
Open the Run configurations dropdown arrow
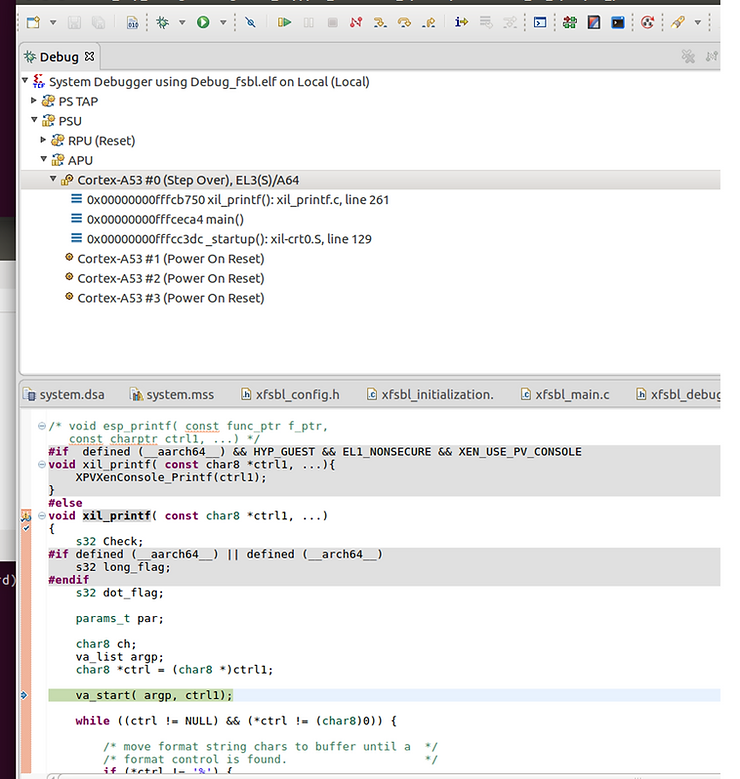click(x=223, y=22)
